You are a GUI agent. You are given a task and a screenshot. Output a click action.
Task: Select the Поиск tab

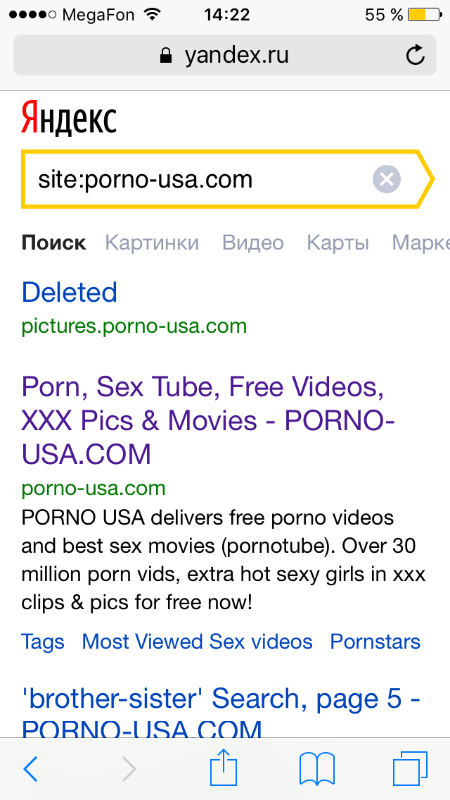click(x=54, y=243)
